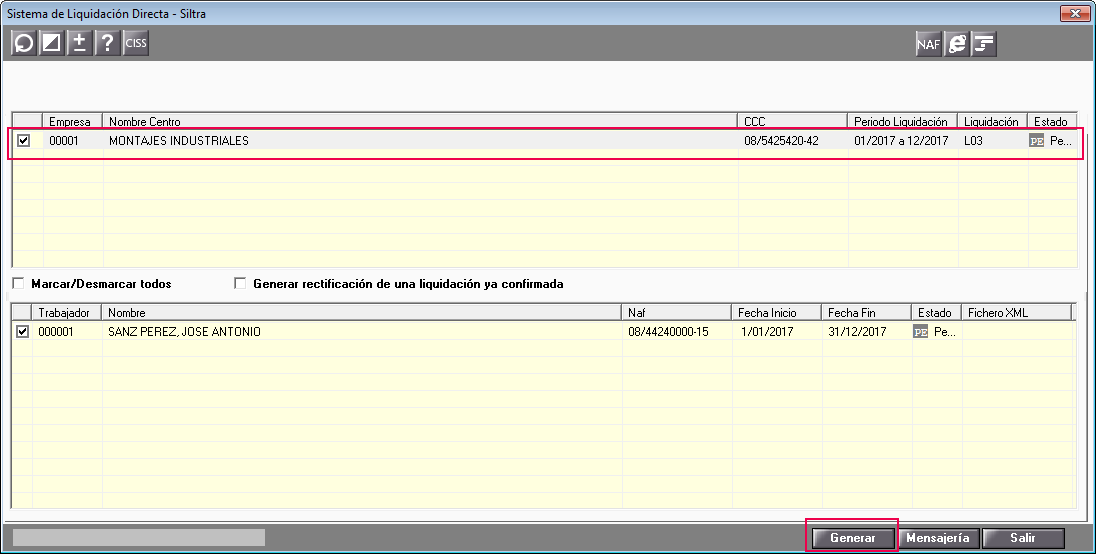Uncheck the MONTAJES INDUSTRIALES company checkbox
This screenshot has width=1096, height=554.
[x=24, y=140]
